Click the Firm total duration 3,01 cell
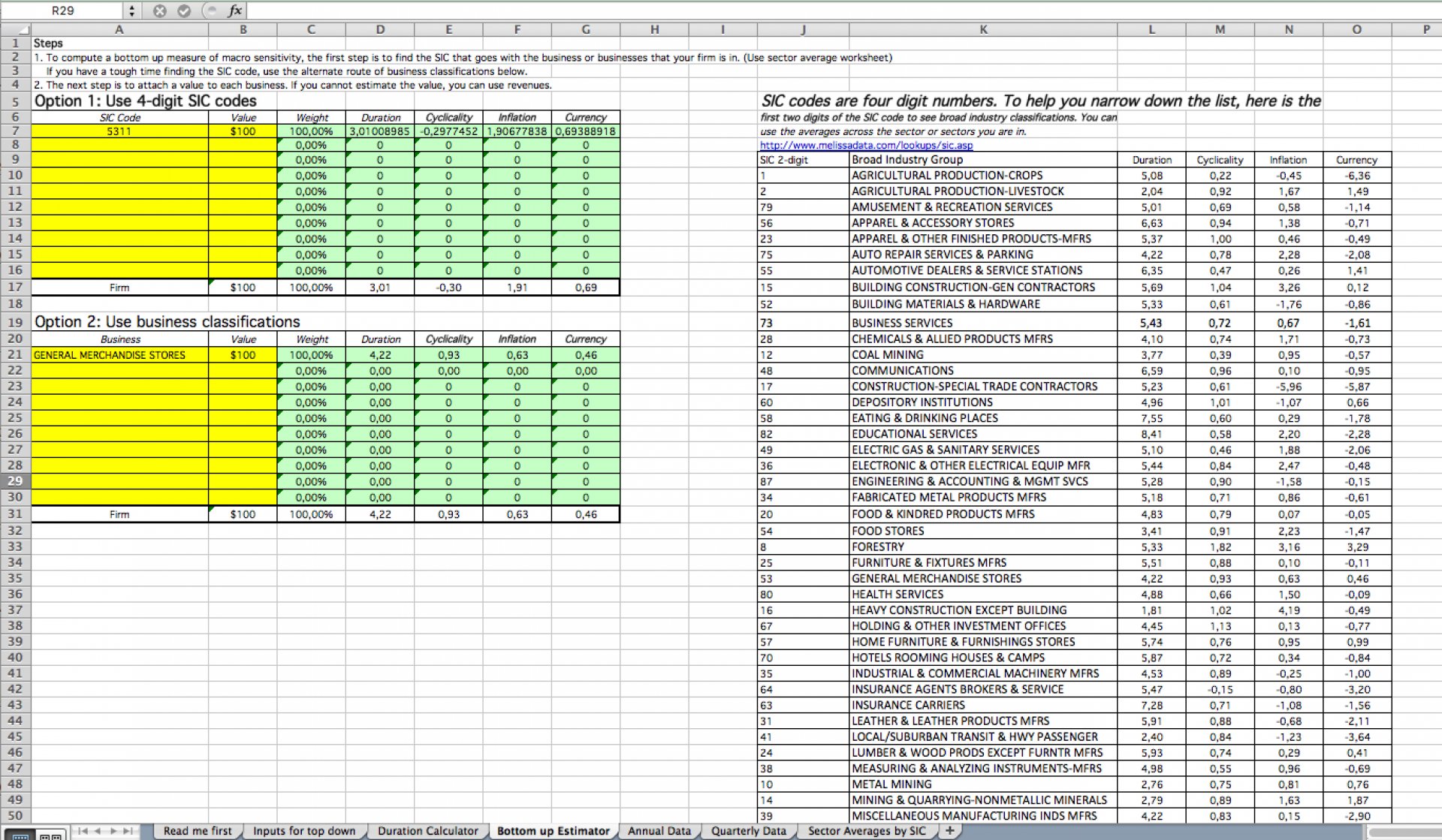 point(380,288)
